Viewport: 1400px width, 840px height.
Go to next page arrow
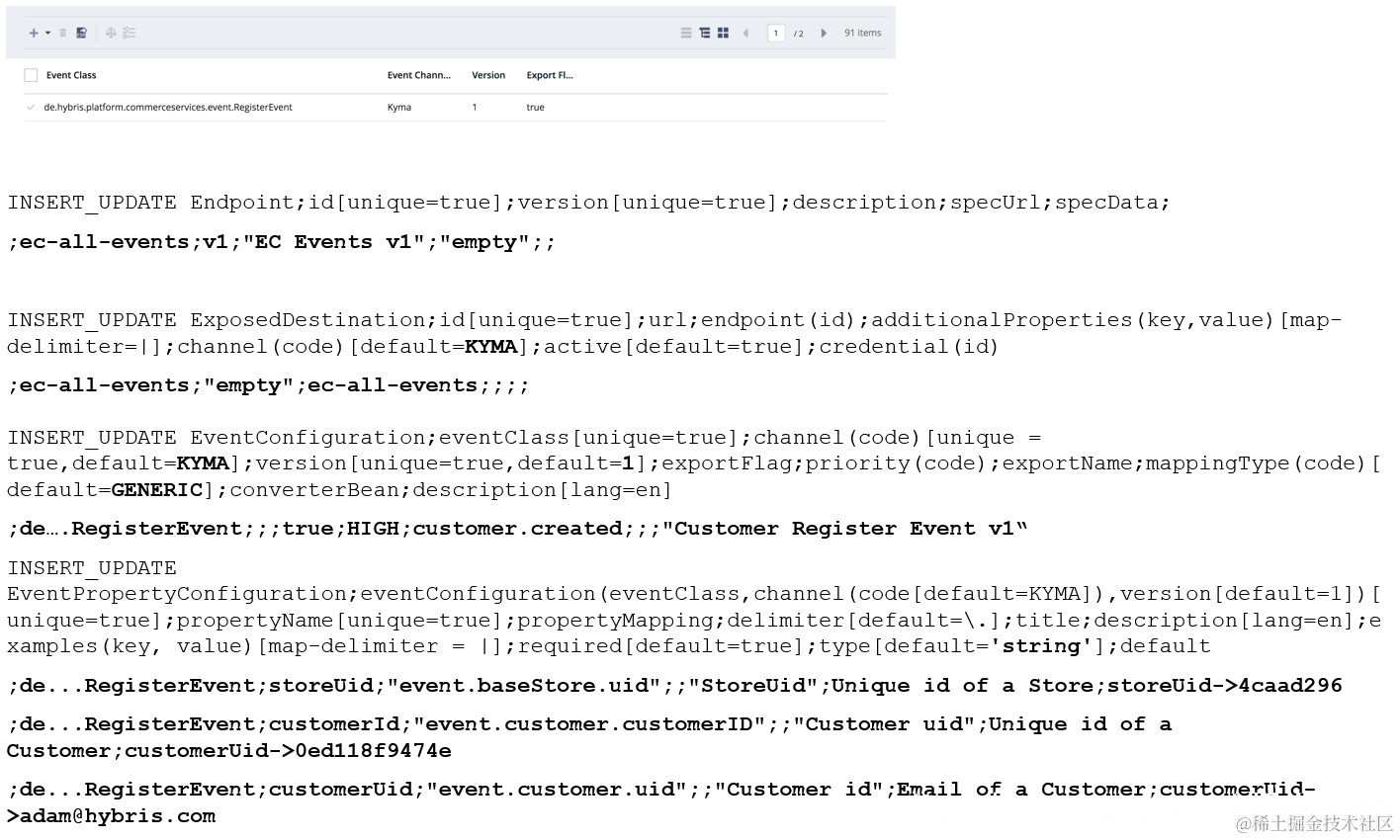pyautogui.click(x=824, y=33)
